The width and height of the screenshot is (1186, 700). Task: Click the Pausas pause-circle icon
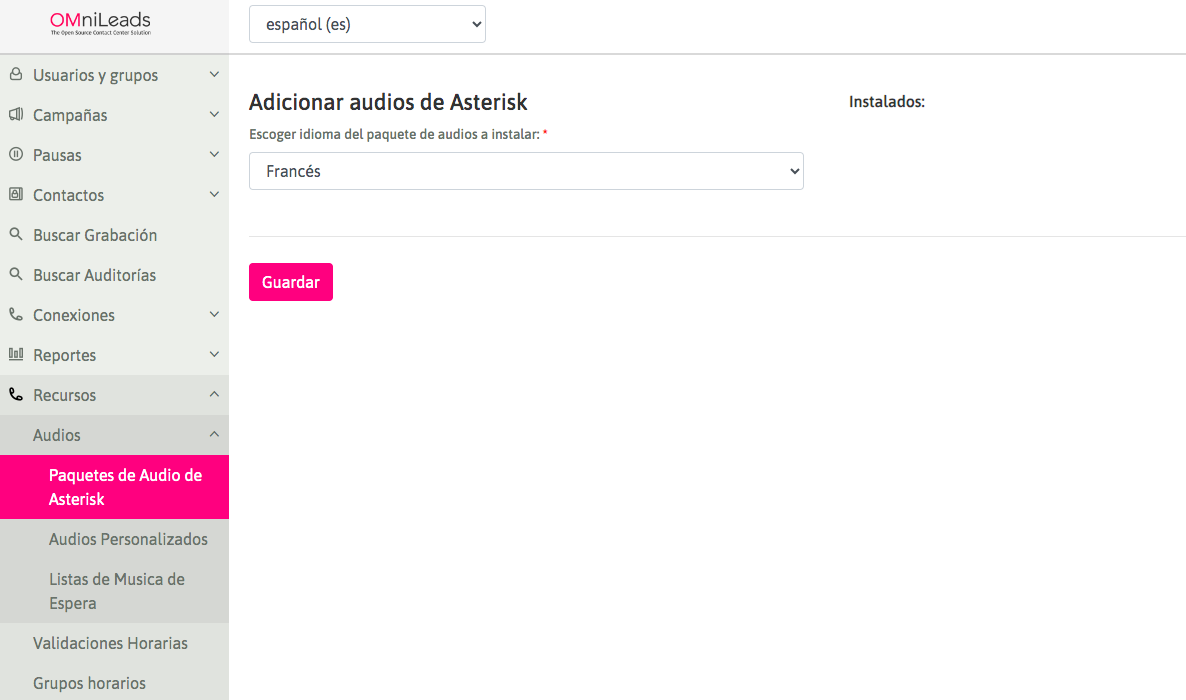15,155
